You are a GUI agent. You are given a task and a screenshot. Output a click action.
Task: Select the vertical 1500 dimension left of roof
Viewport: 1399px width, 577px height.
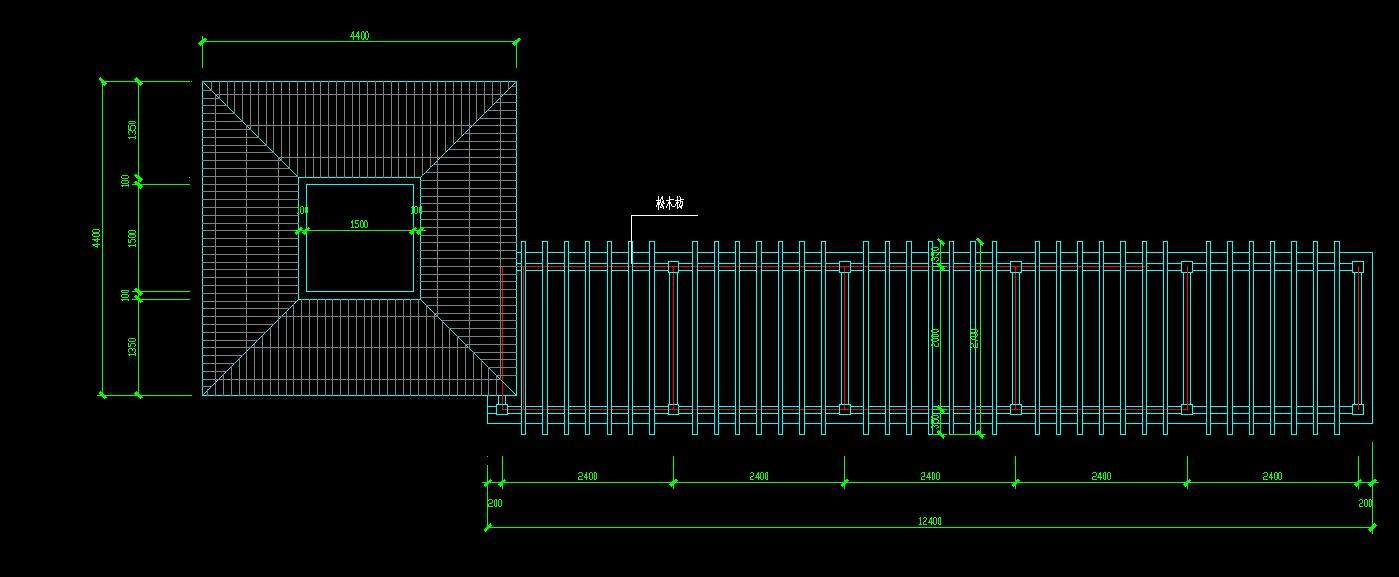coord(132,238)
